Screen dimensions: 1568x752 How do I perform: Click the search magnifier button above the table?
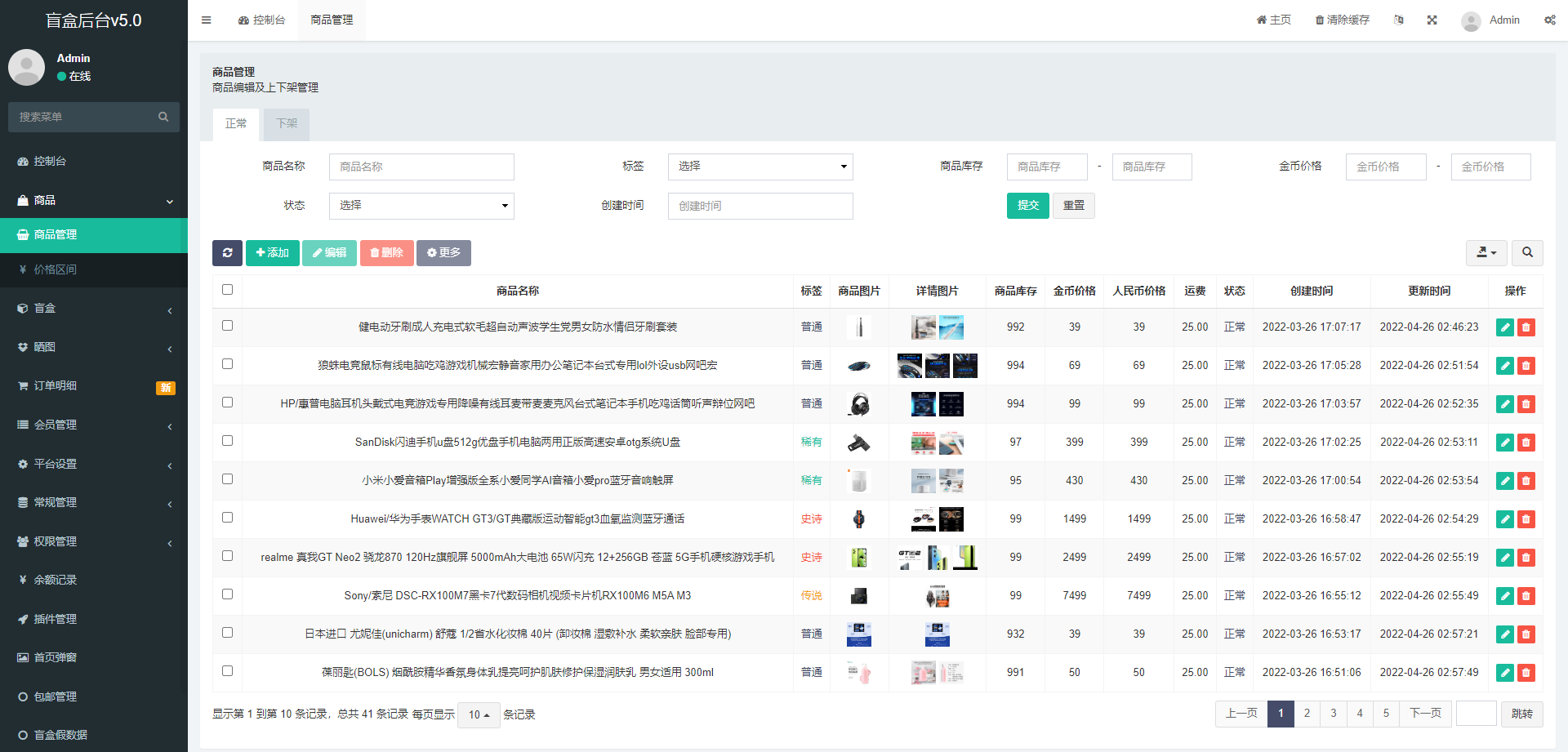[x=1526, y=253]
